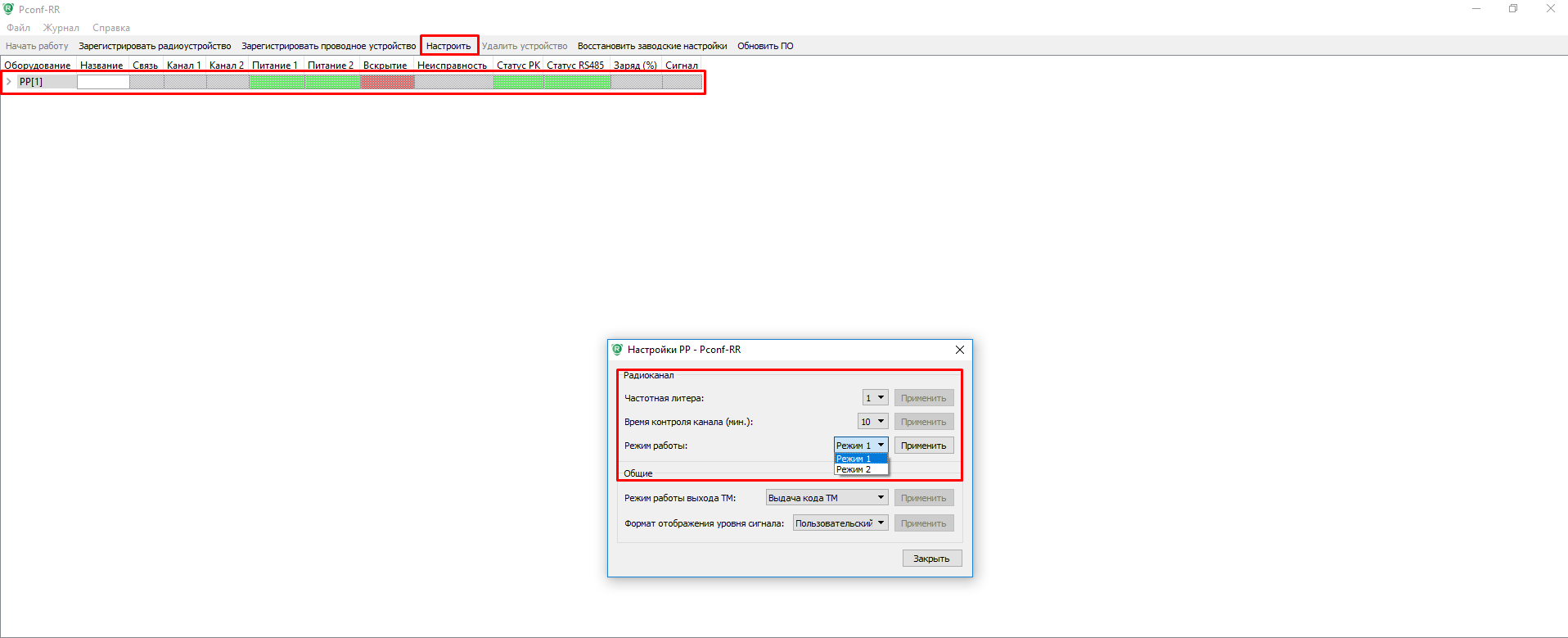Open the Частотная литера dropdown
The width and height of the screenshot is (1568, 638).
coord(875,398)
